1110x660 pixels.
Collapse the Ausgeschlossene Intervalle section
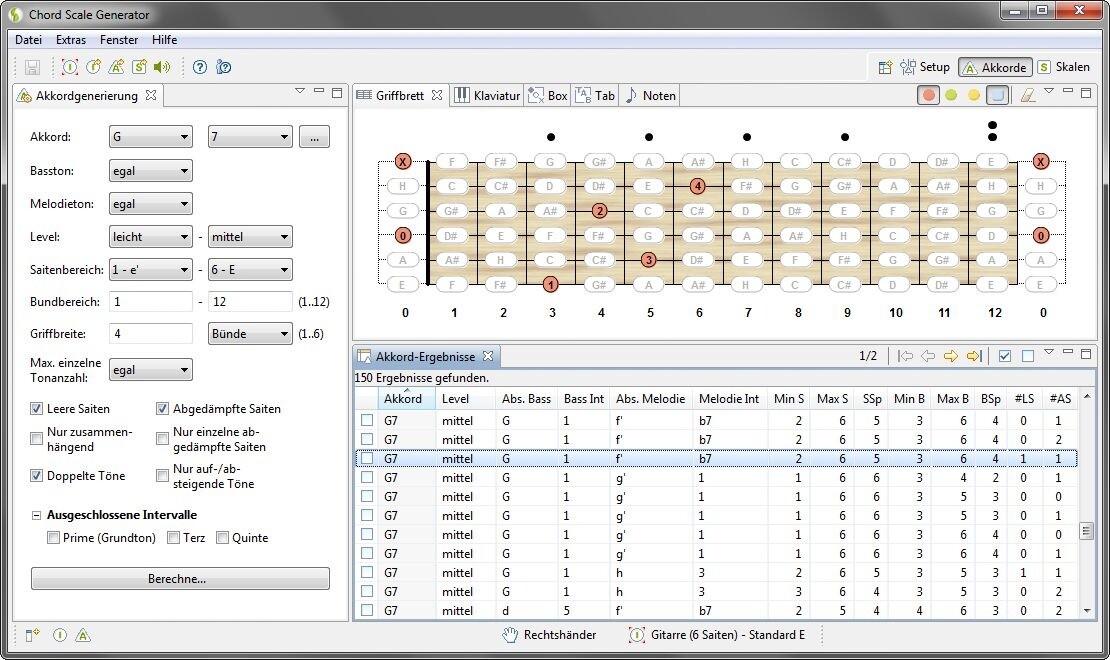tap(36, 514)
